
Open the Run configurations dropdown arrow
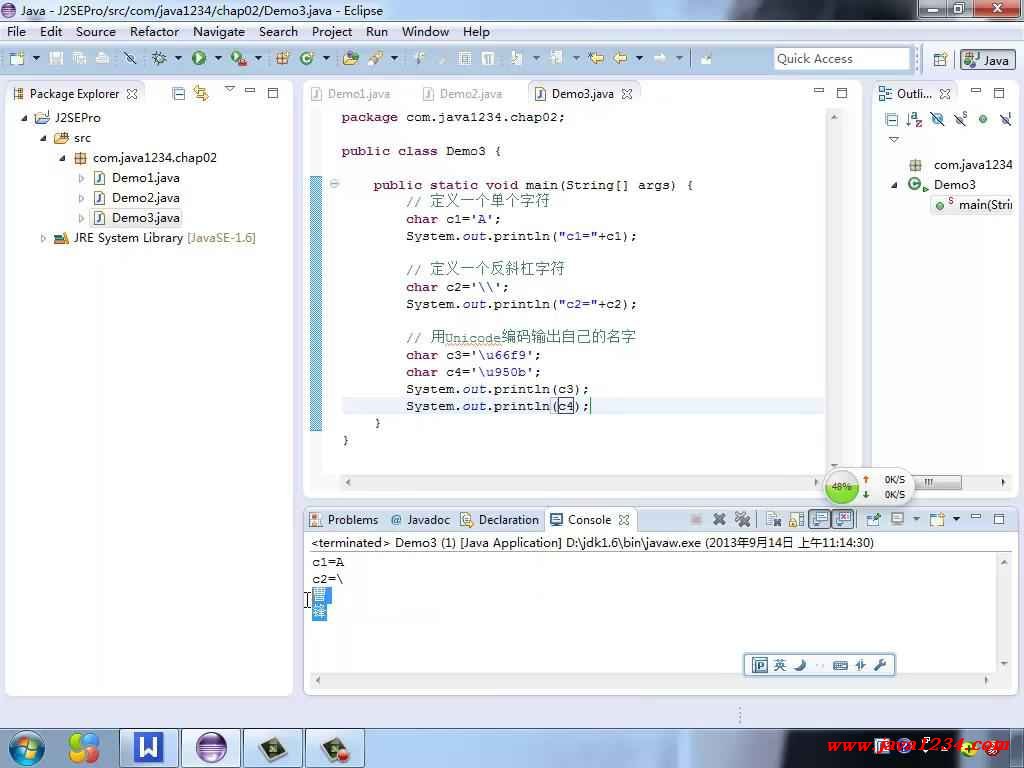218,59
